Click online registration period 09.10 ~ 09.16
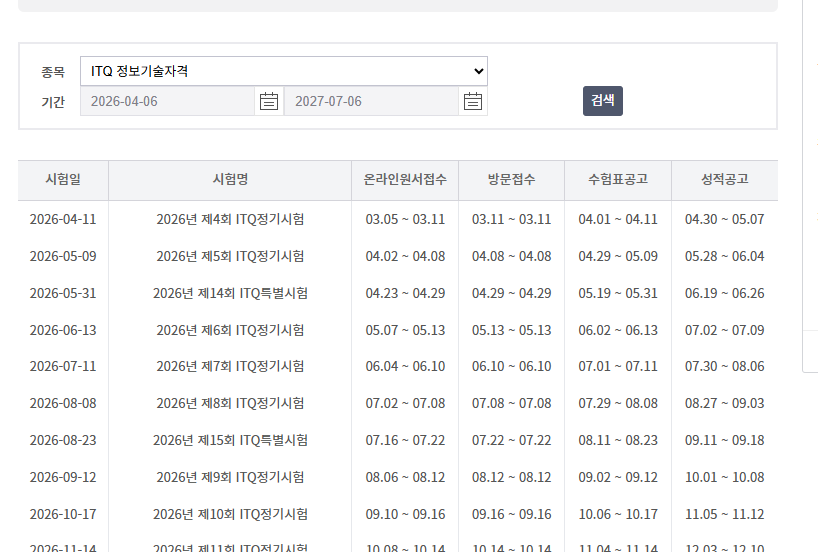 tap(405, 514)
